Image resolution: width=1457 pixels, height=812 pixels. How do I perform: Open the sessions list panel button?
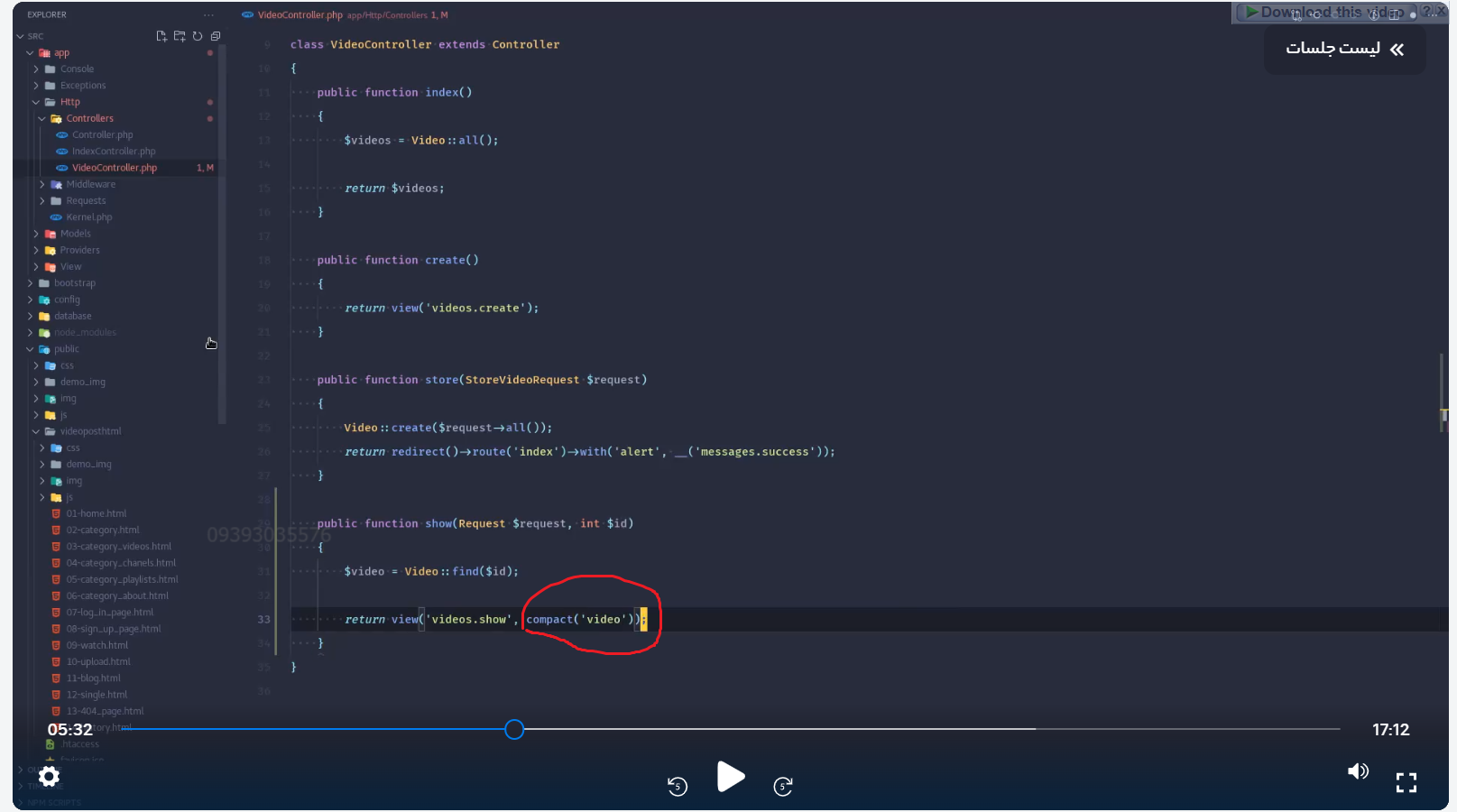1344,49
